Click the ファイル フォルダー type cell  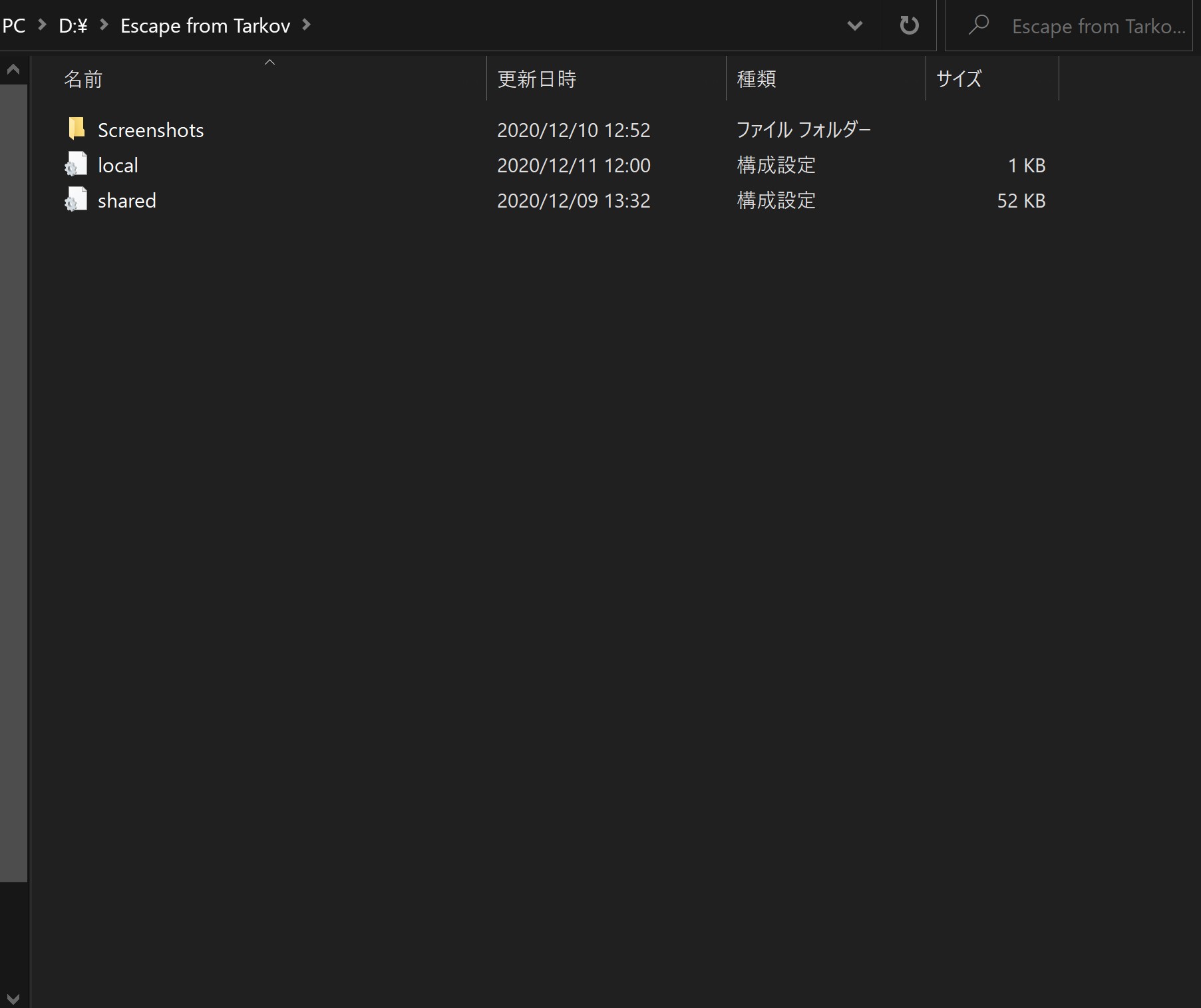coord(803,130)
